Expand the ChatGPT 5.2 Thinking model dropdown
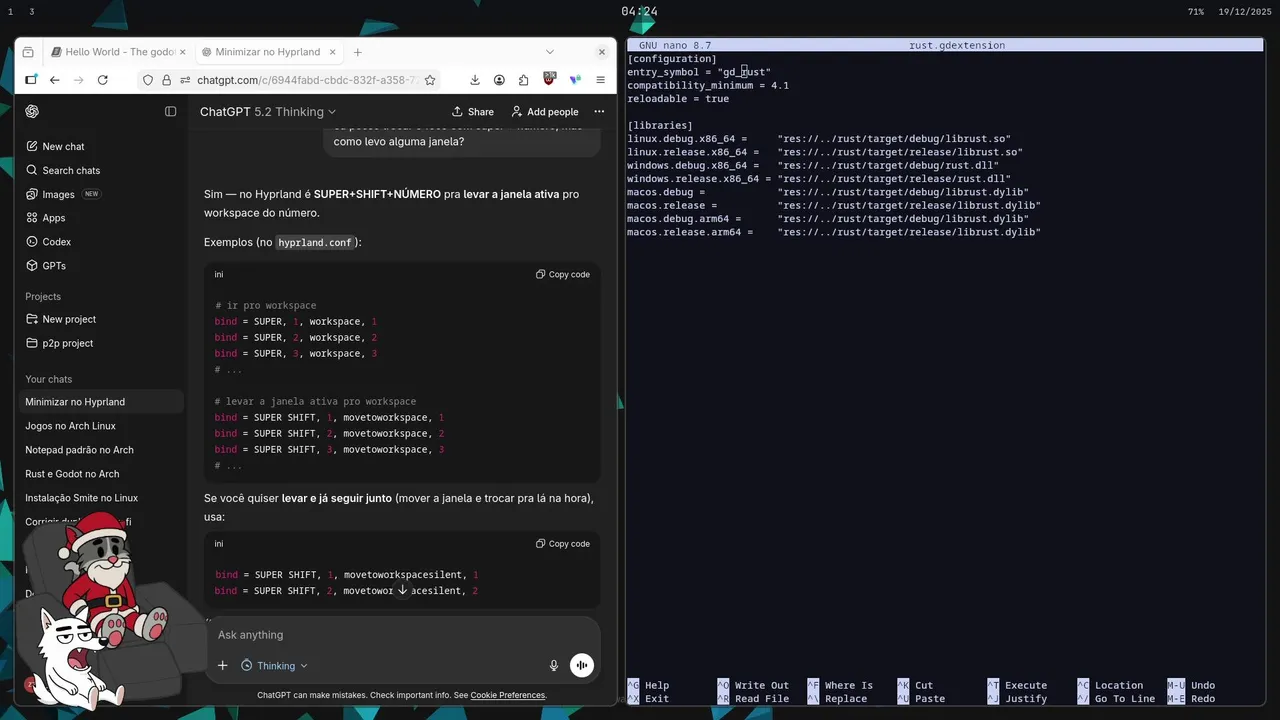Viewport: 1280px width, 720px height. (268, 112)
